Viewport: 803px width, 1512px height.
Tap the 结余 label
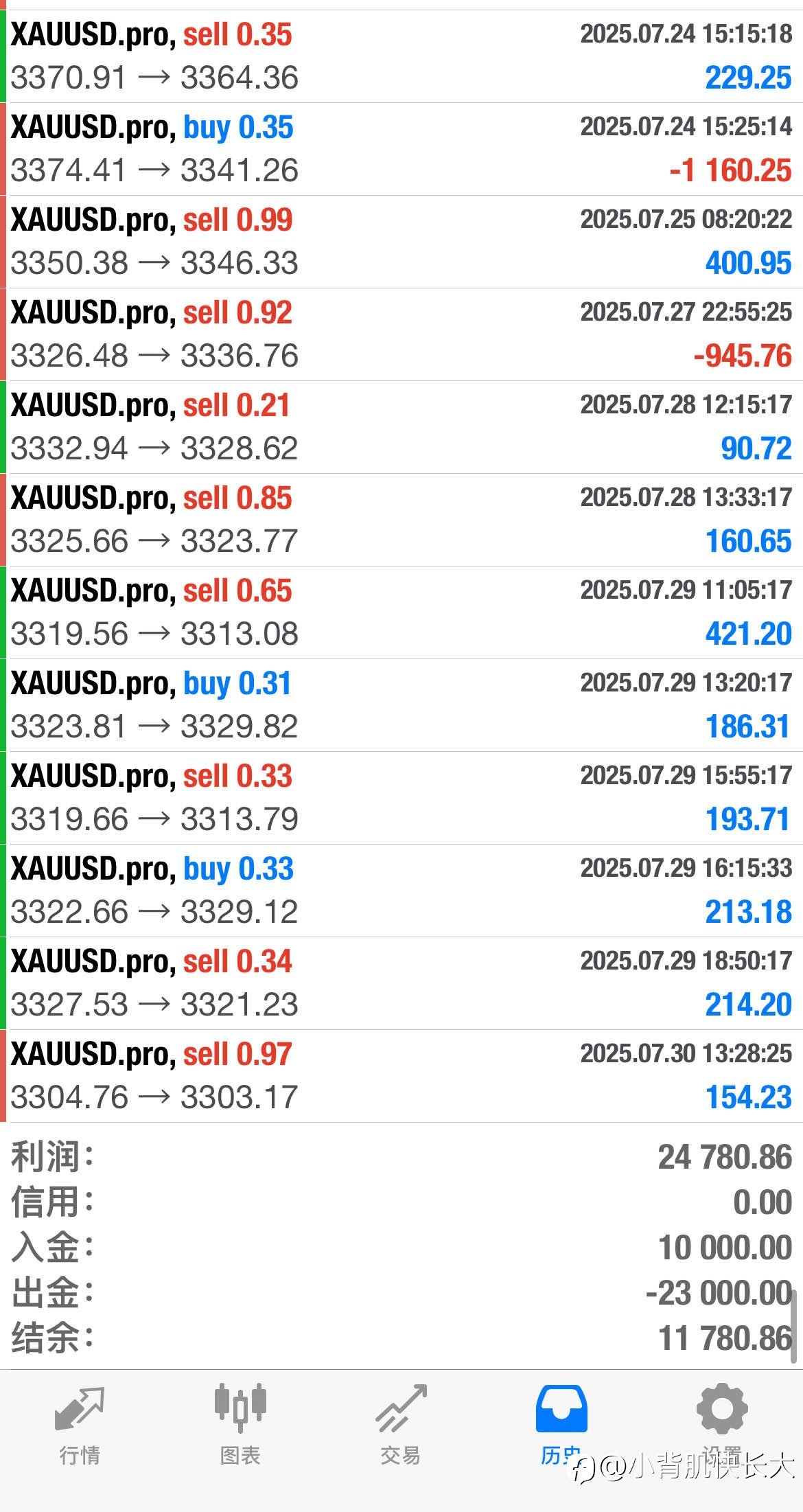pyautogui.click(x=52, y=1338)
